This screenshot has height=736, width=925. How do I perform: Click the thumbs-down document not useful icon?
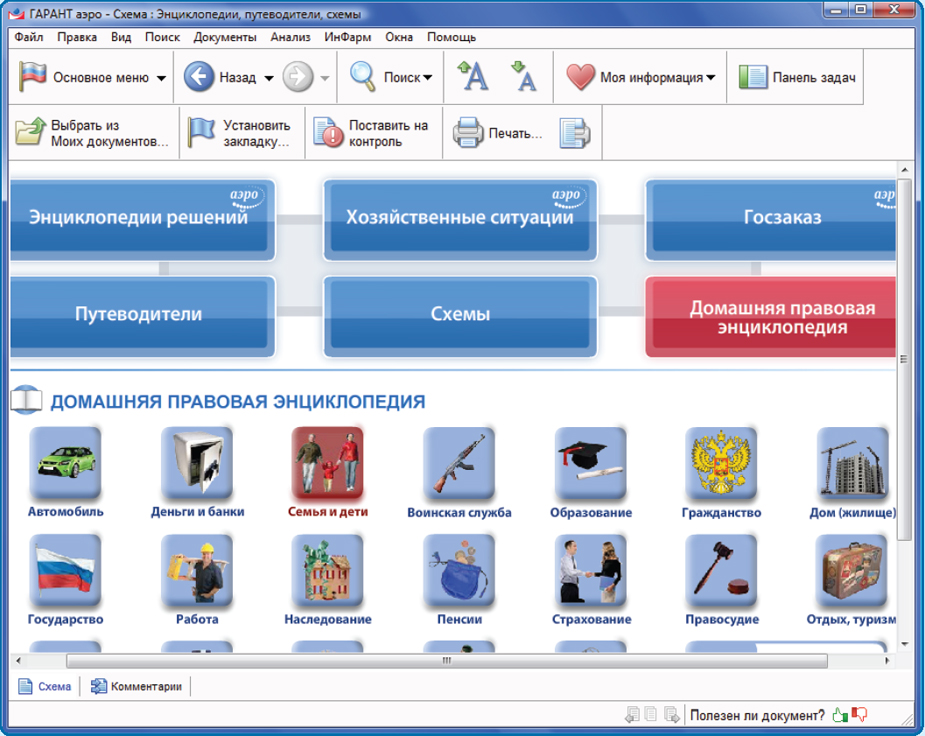coord(859,715)
